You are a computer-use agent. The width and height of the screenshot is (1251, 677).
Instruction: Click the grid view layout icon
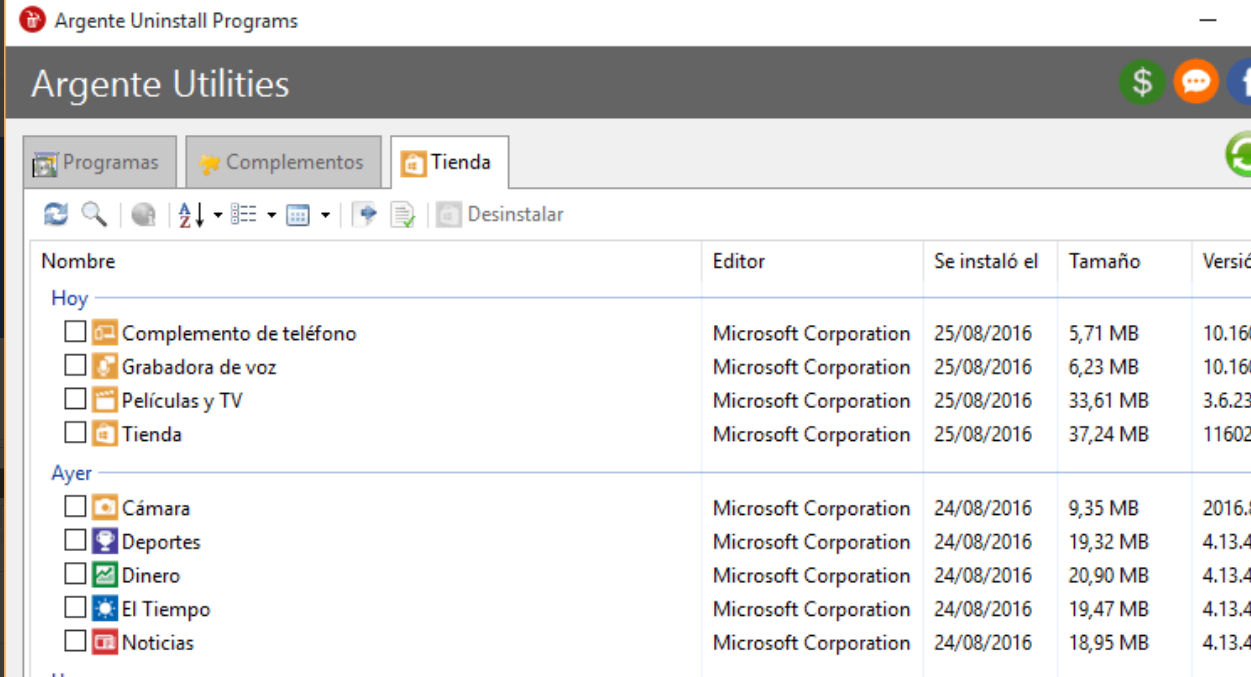point(298,213)
